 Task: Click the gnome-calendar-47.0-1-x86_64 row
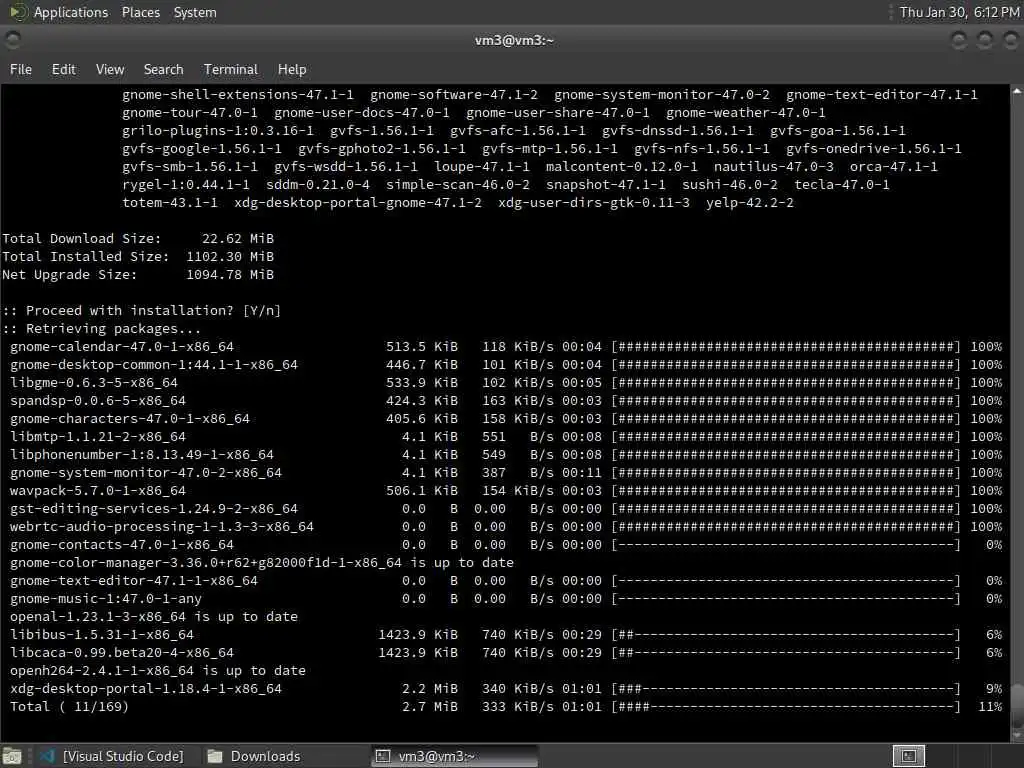pyautogui.click(x=505, y=347)
